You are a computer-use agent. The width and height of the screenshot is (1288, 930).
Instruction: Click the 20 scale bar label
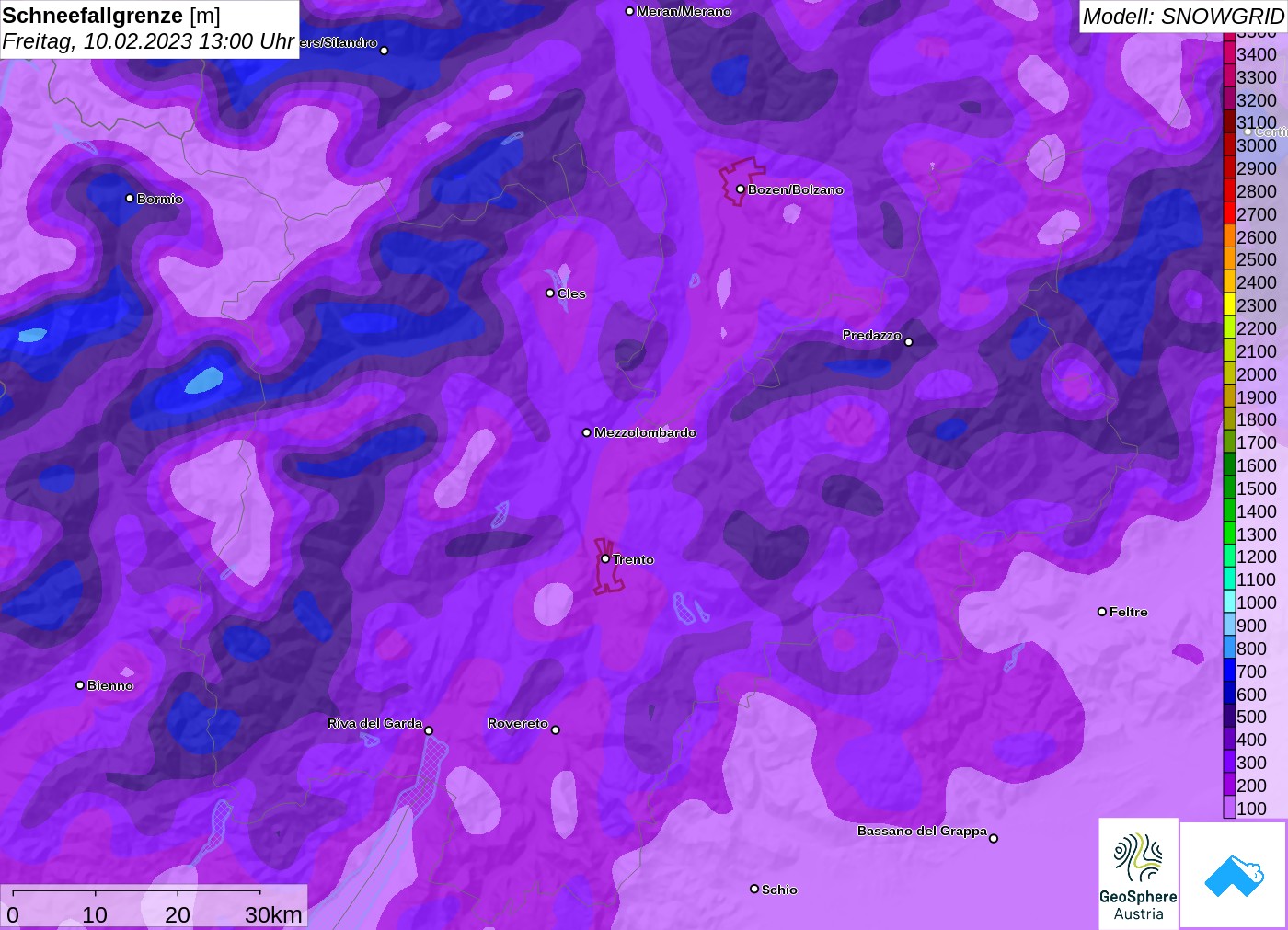coord(178,914)
